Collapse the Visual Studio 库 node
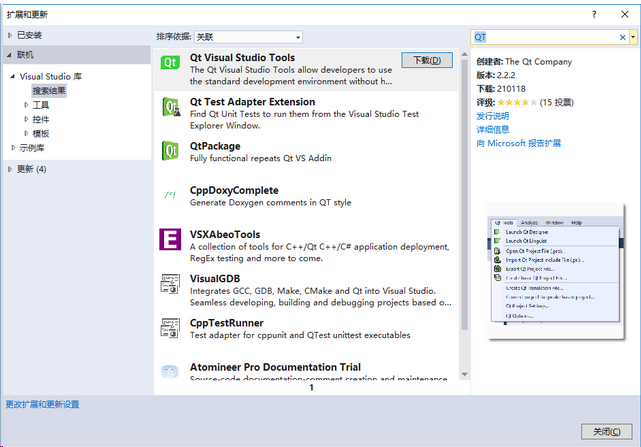Image resolution: width=641 pixels, height=447 pixels. pyautogui.click(x=13, y=76)
